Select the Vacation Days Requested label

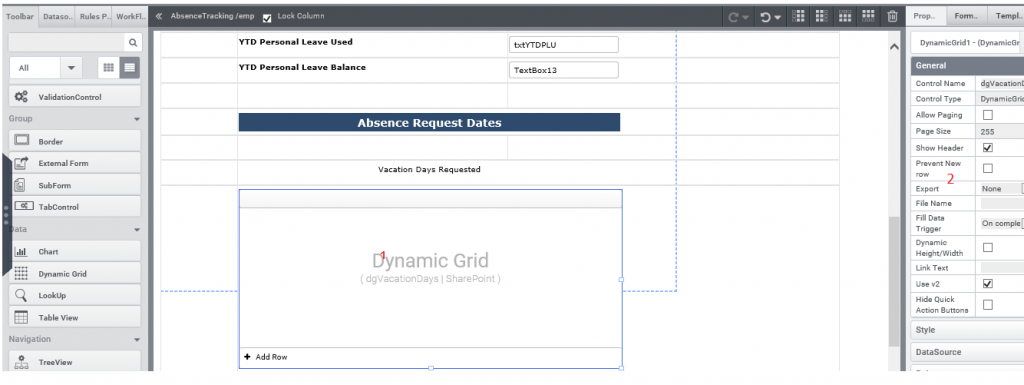click(429, 170)
